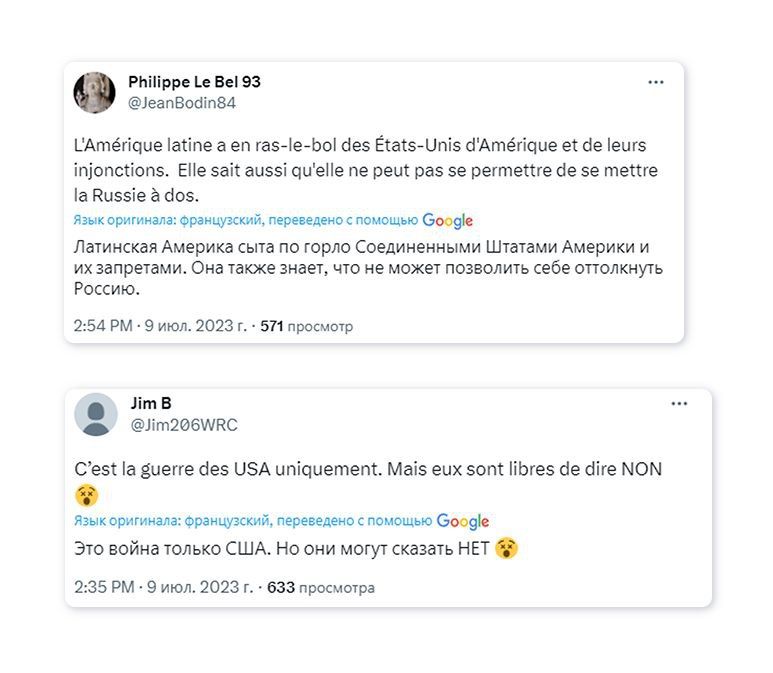Open more options on Philippe Le Bel's tweet
This screenshot has height=673, width=773.
pos(656,82)
